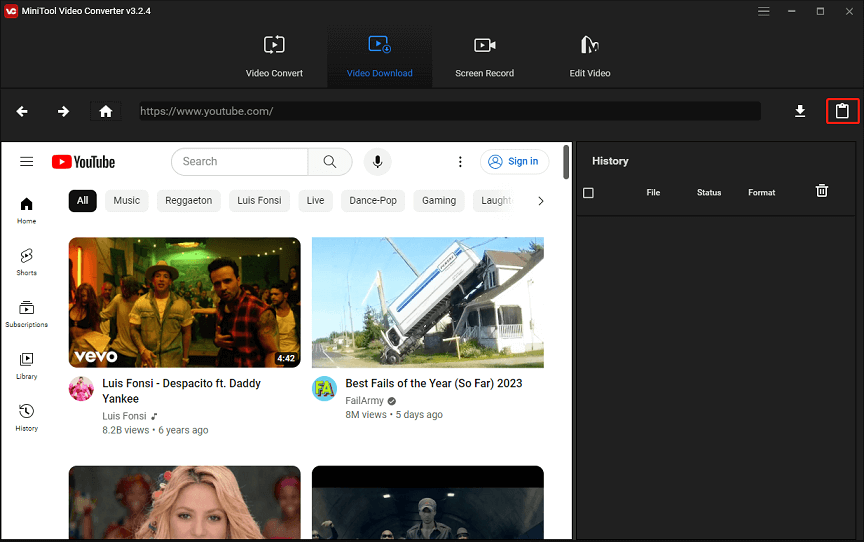This screenshot has height=542, width=864.
Task: Open the Best Fails truck thumbnail
Action: tap(428, 302)
